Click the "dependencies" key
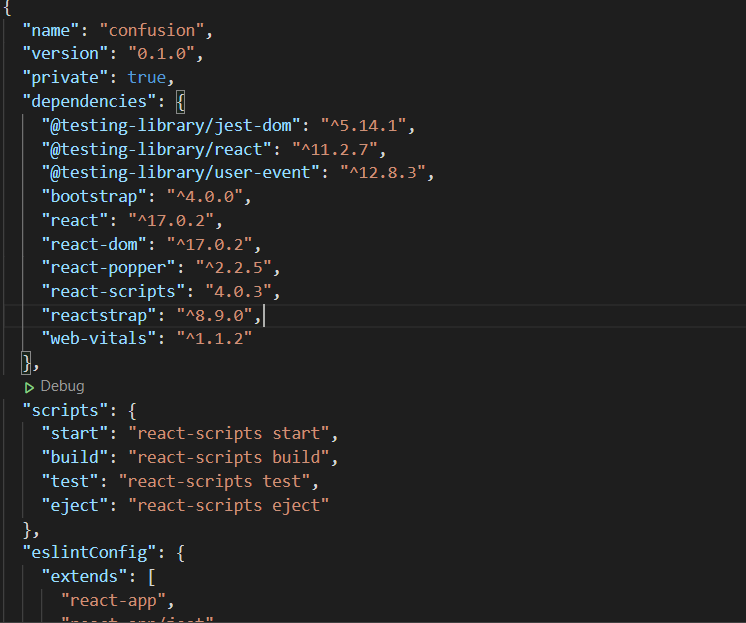 click(x=89, y=101)
